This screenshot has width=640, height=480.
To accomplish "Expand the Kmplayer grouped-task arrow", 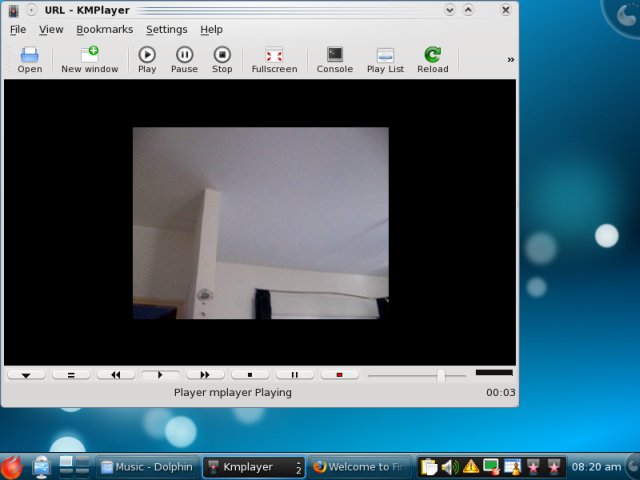I will (299, 467).
